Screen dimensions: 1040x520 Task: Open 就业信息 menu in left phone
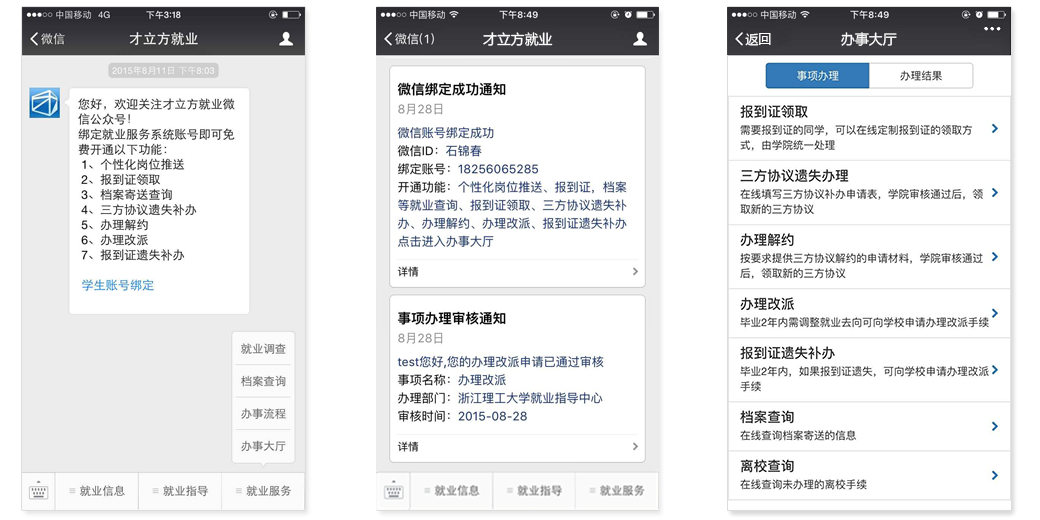[97, 491]
